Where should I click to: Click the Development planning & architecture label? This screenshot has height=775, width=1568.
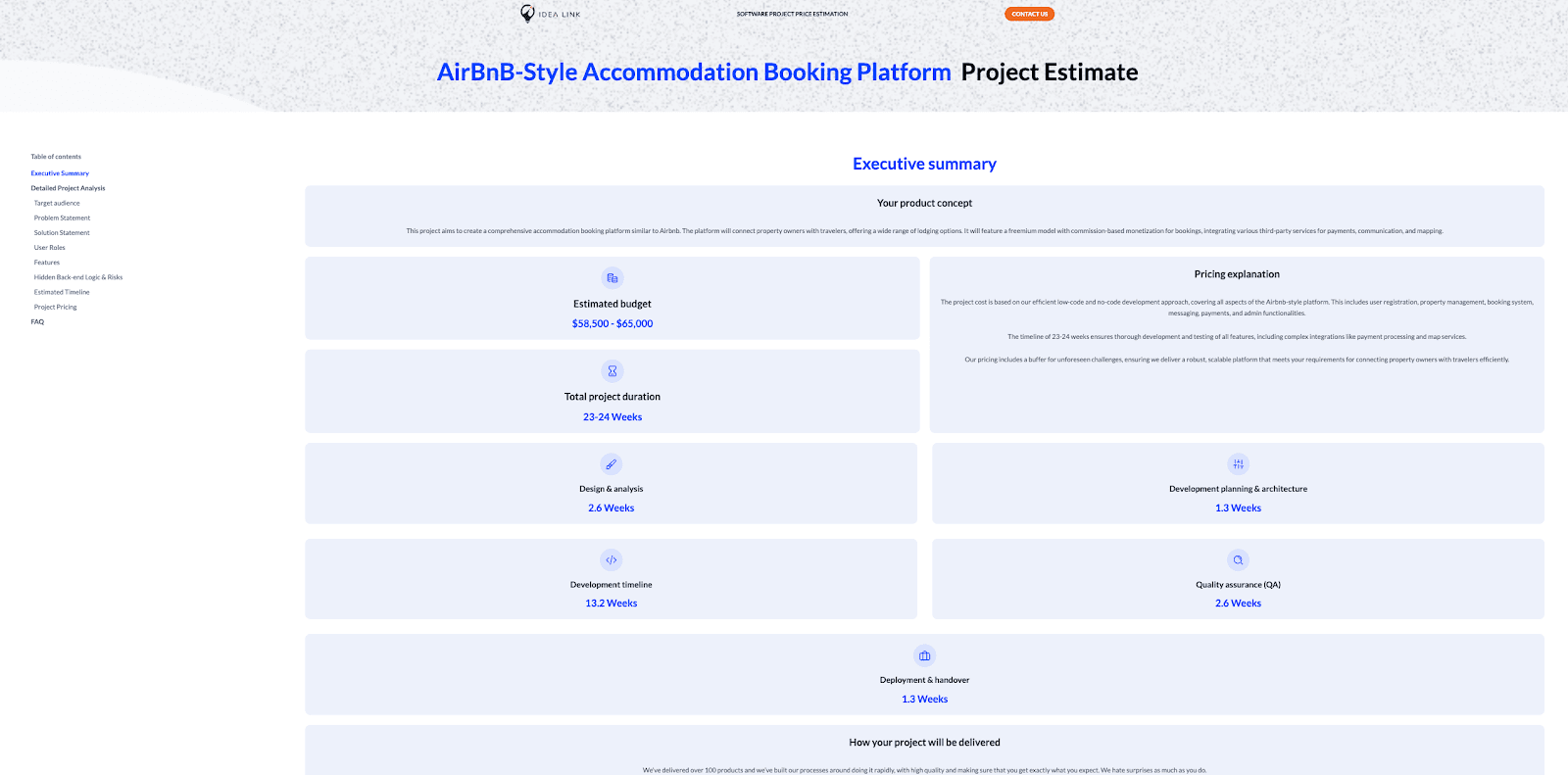(x=1239, y=489)
